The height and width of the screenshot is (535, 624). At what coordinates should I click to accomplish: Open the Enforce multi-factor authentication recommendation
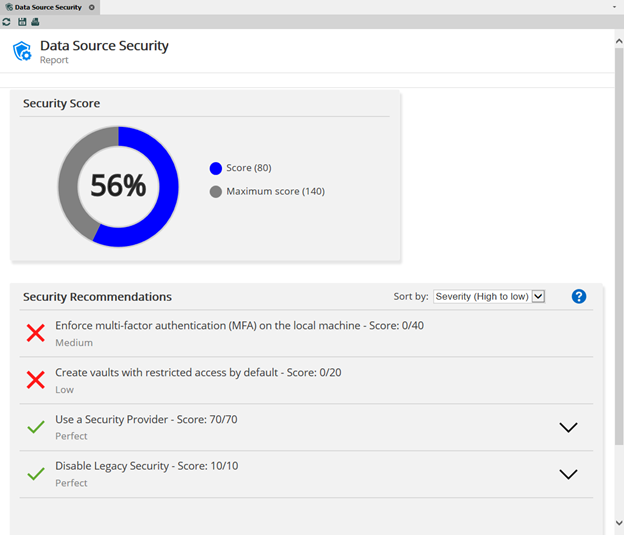coord(239,326)
